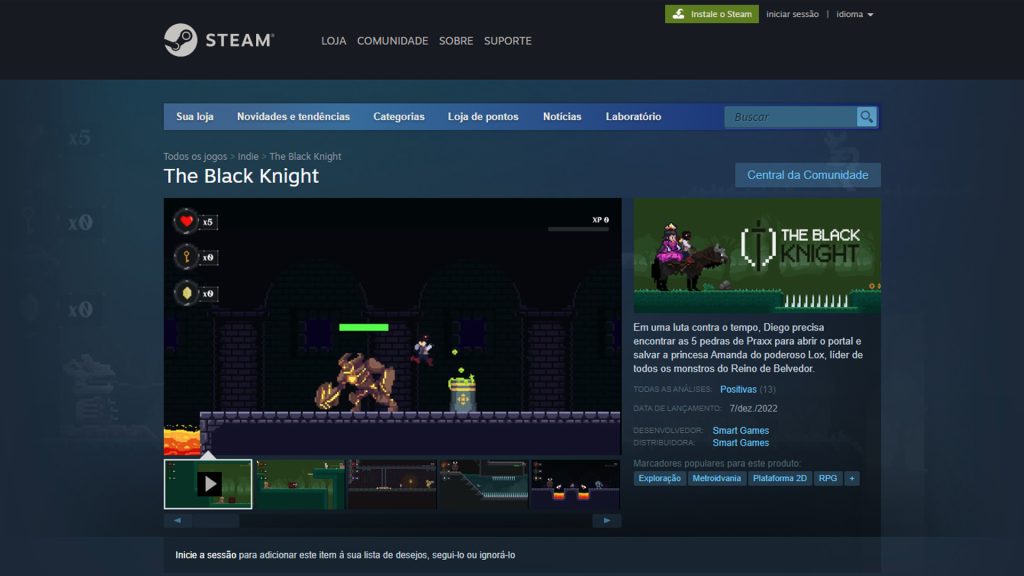This screenshot has height=576, width=1024.
Task: Click the plus button to add tags
Action: (852, 479)
